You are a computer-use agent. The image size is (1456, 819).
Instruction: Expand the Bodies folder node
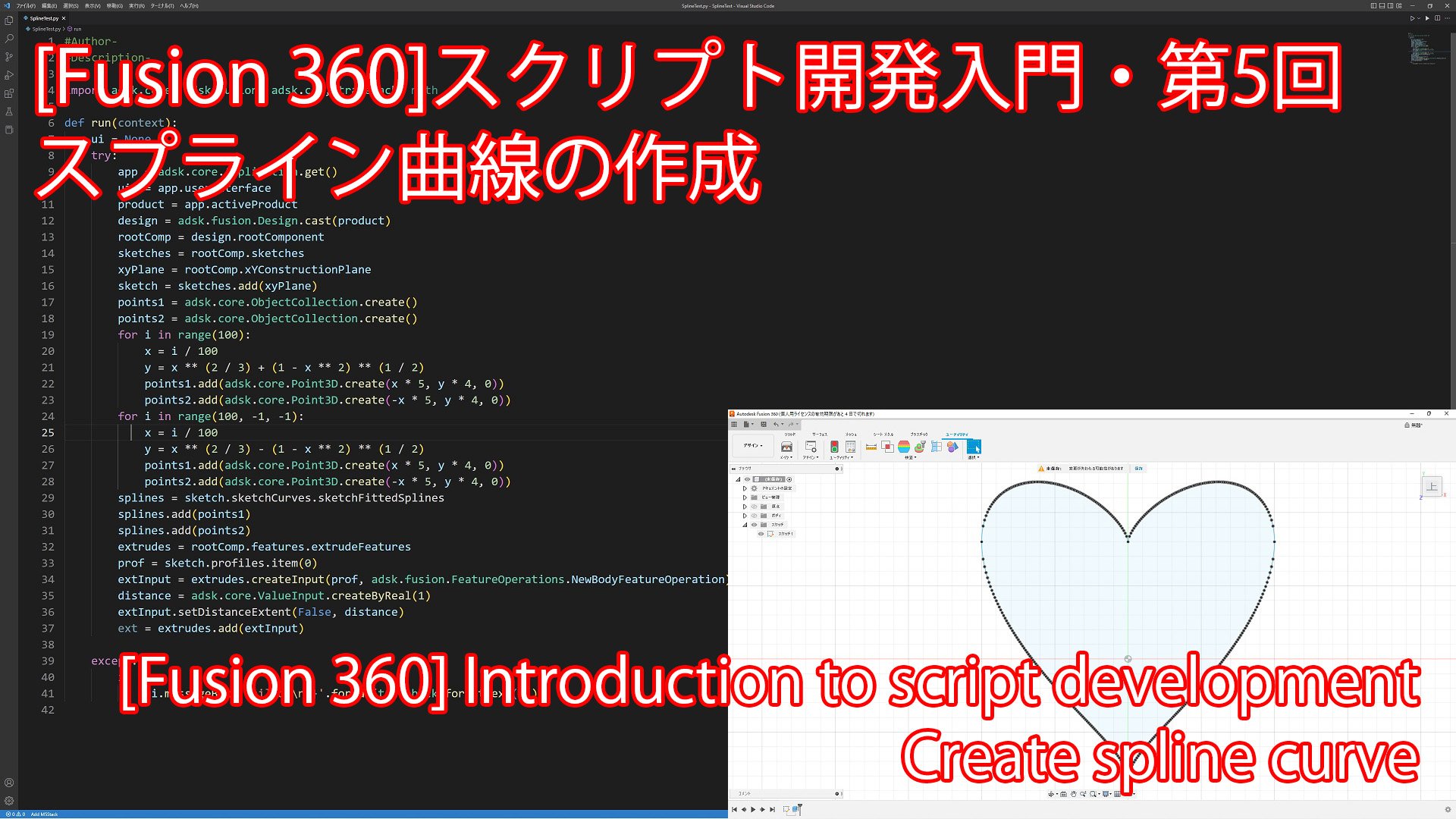pyautogui.click(x=745, y=516)
